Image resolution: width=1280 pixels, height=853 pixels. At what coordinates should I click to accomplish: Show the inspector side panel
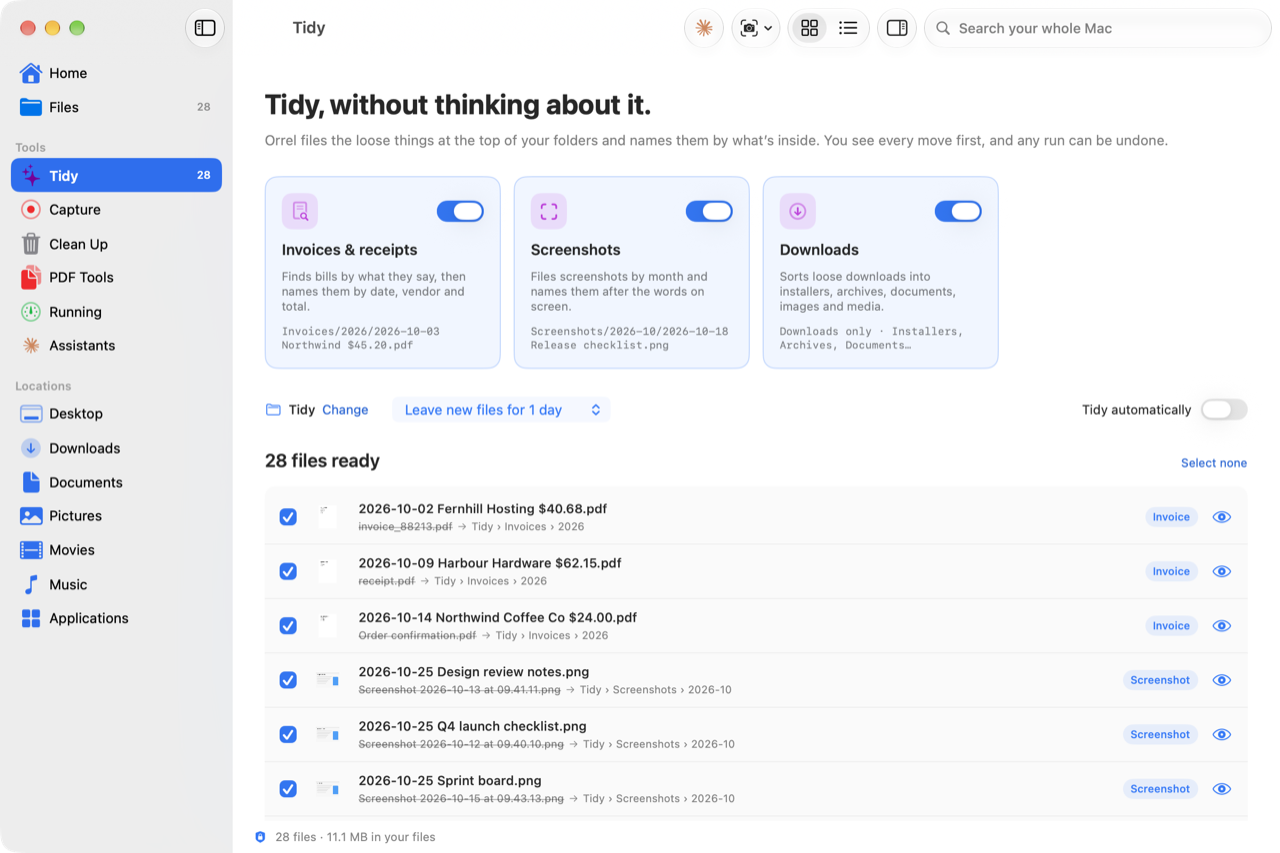(x=897, y=28)
